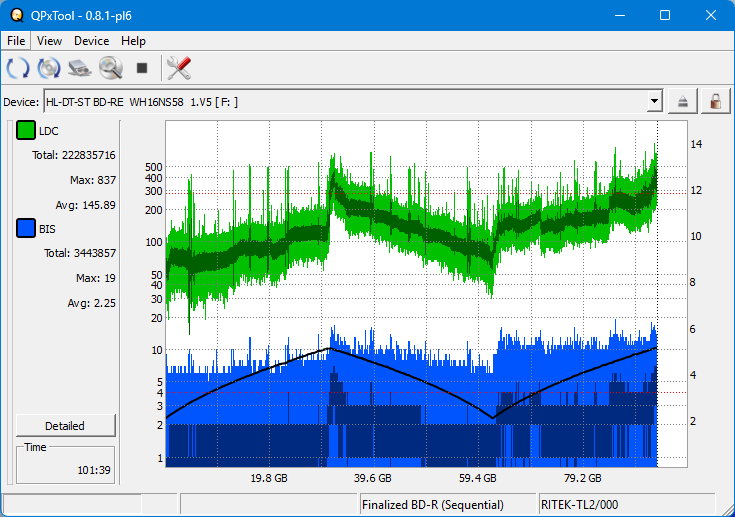Click the Finalized BD-R (Sequential) status text
This screenshot has width=735, height=517.
pos(433,505)
